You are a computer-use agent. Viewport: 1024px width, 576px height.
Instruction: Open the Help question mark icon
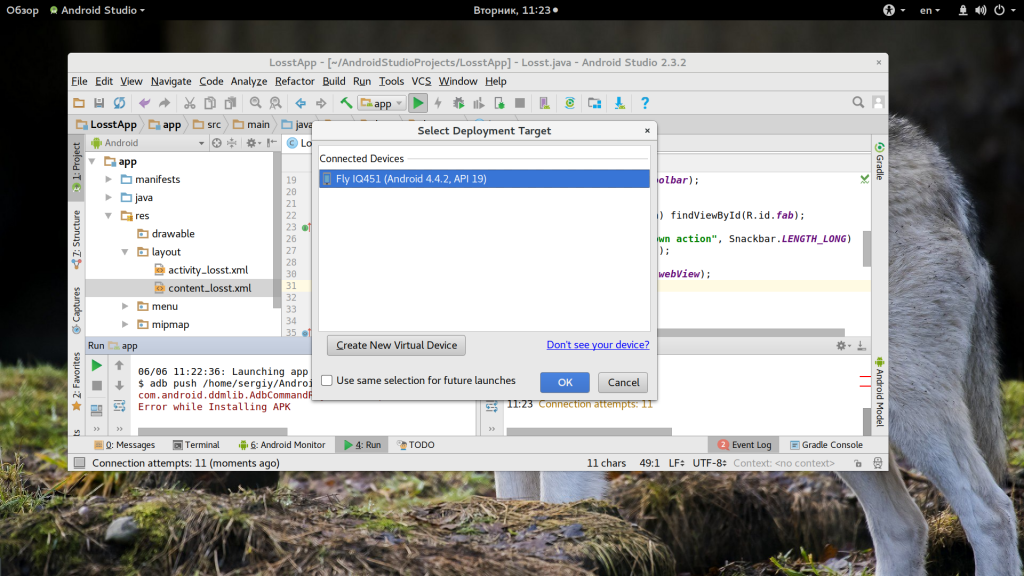click(x=645, y=103)
